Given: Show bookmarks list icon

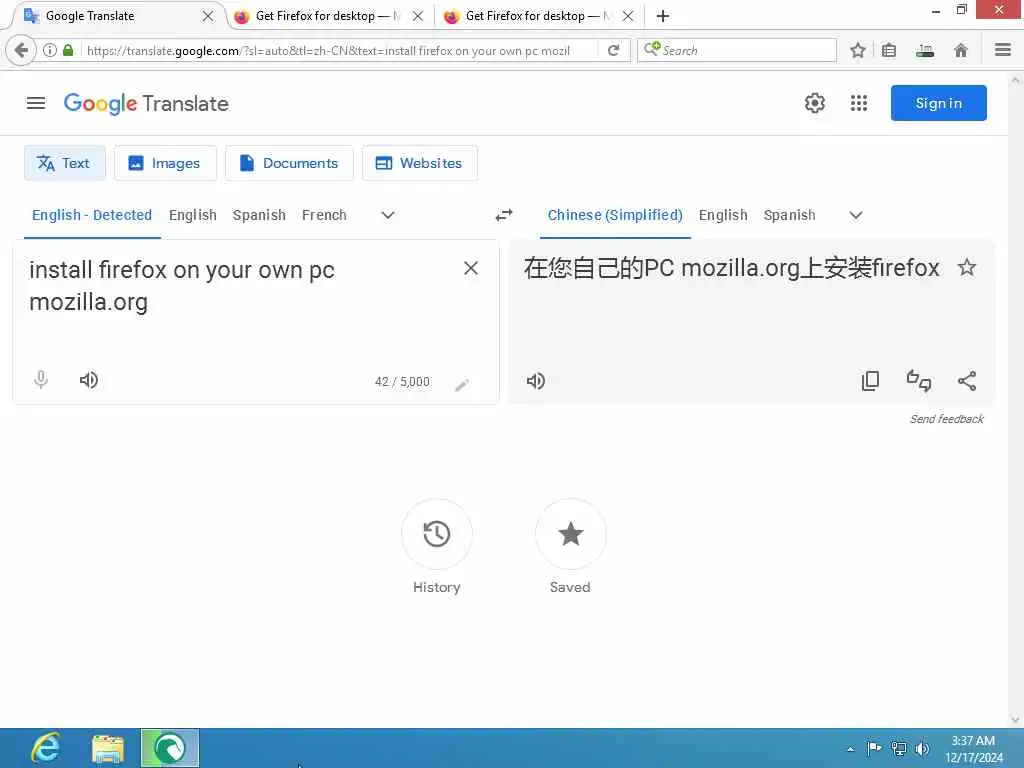Looking at the screenshot, I should pyautogui.click(x=889, y=50).
